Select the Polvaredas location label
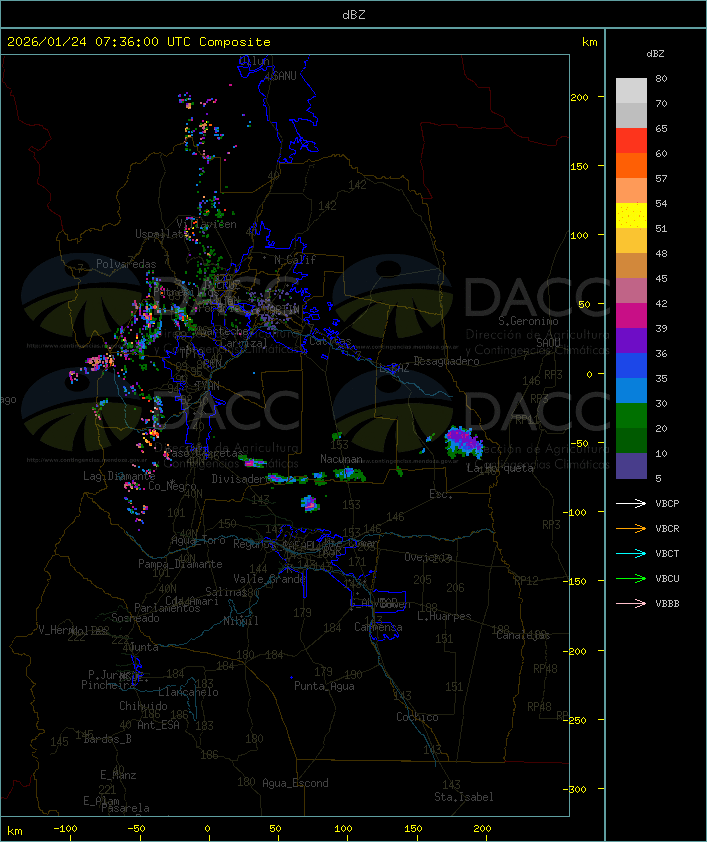The height and width of the screenshot is (842, 707). tap(126, 264)
